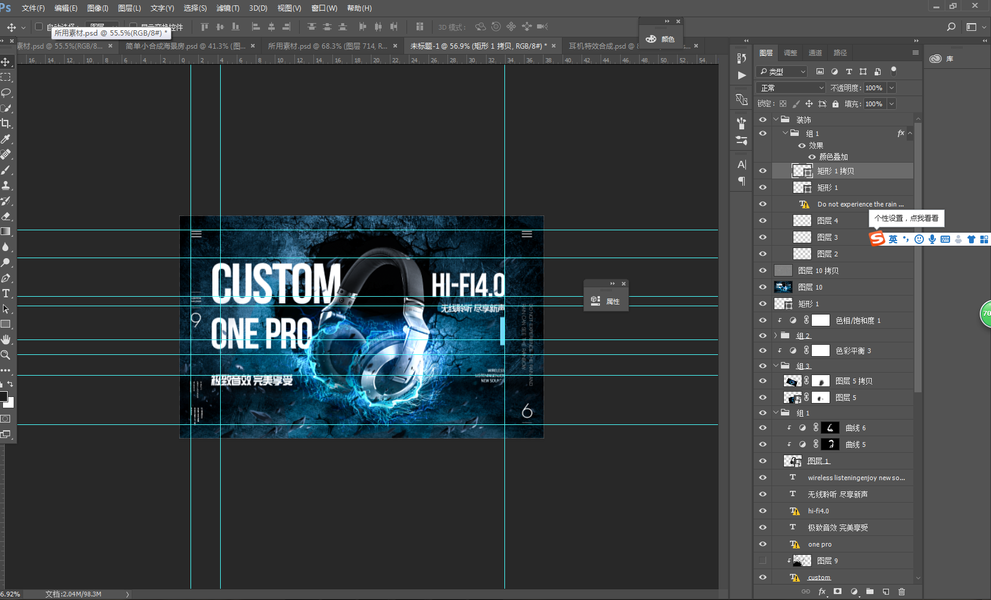Screen dimensions: 991x600
Task: Click the link layers chain icon
Action: [805, 592]
